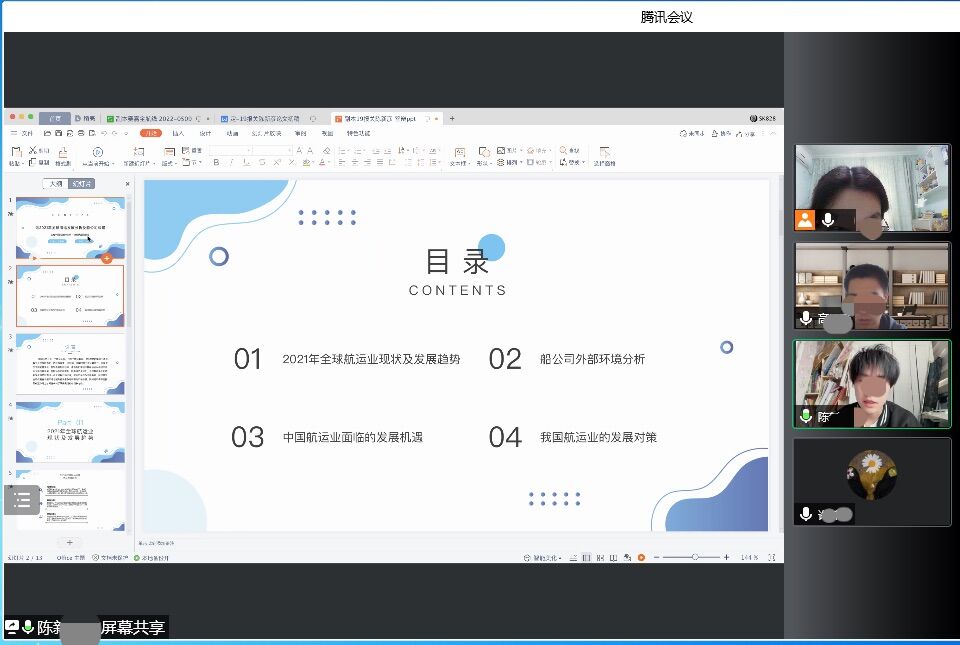This screenshot has height=645, width=960.
Task: Open the font name dropdown
Action: point(228,150)
